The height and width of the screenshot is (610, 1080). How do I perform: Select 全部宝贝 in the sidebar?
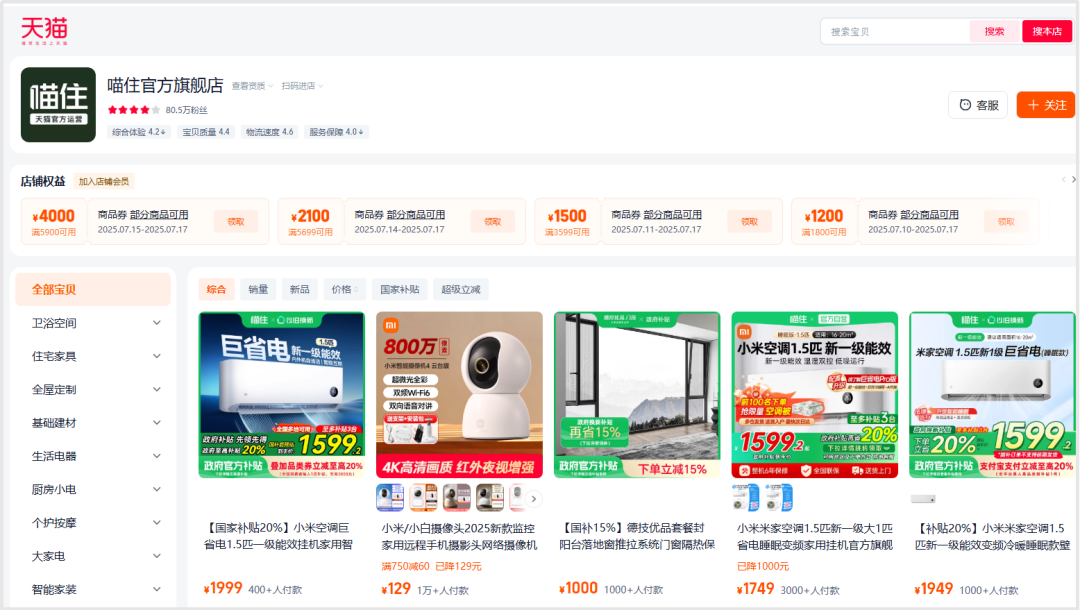(92, 290)
